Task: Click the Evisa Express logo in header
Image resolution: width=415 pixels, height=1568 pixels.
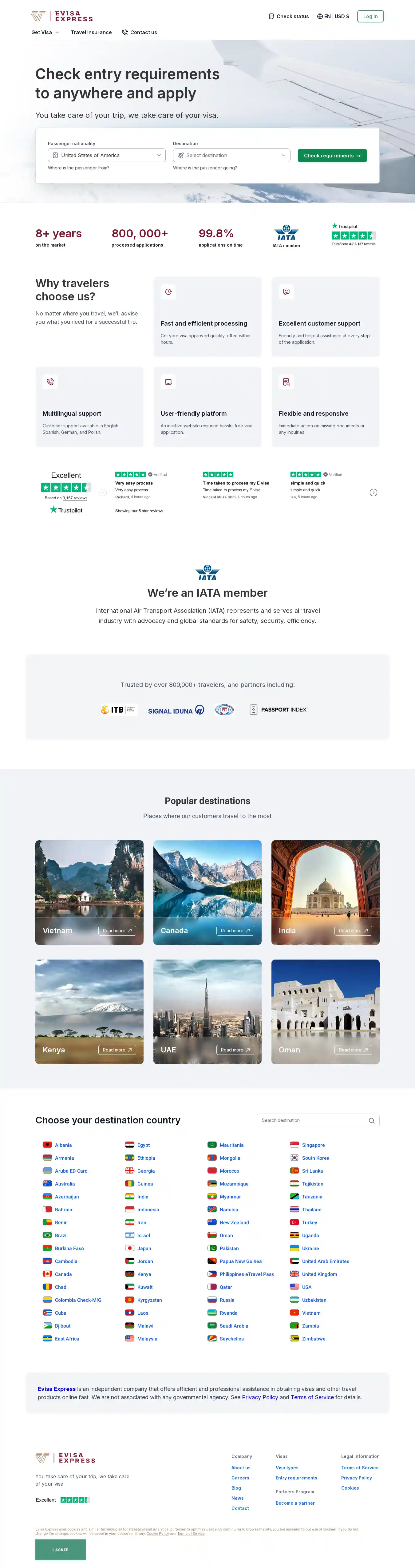Action: (x=62, y=16)
